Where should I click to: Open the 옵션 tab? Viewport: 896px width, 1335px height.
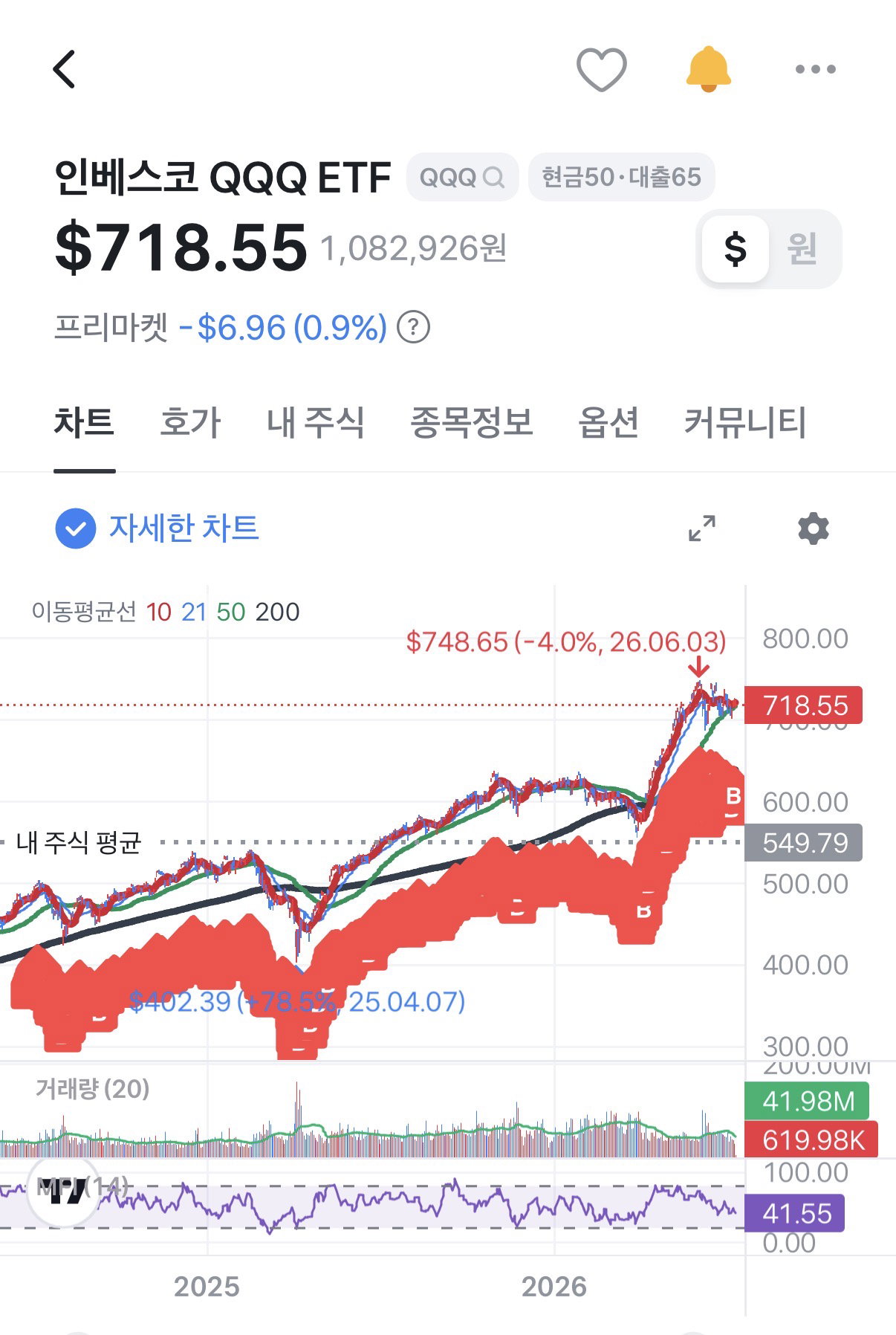[608, 423]
